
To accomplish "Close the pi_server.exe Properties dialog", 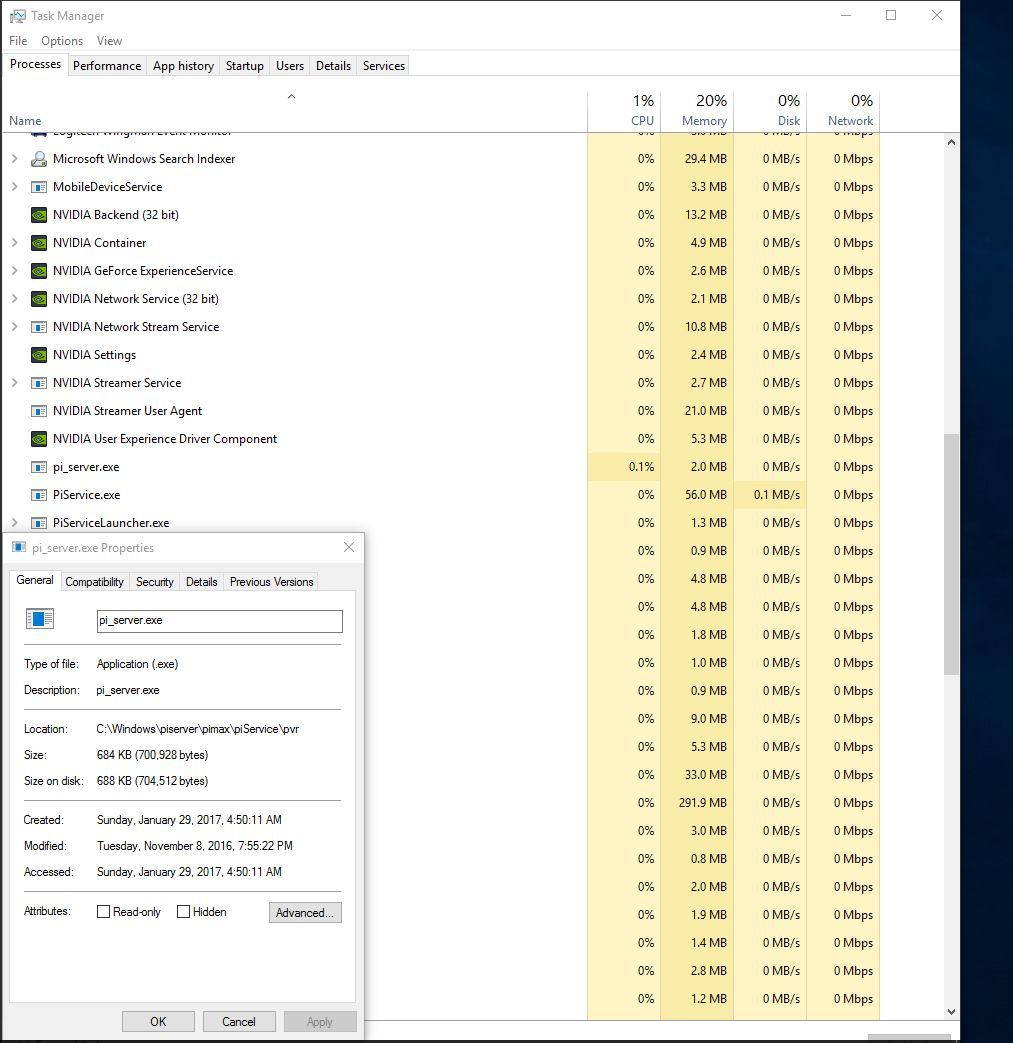I will pos(349,547).
